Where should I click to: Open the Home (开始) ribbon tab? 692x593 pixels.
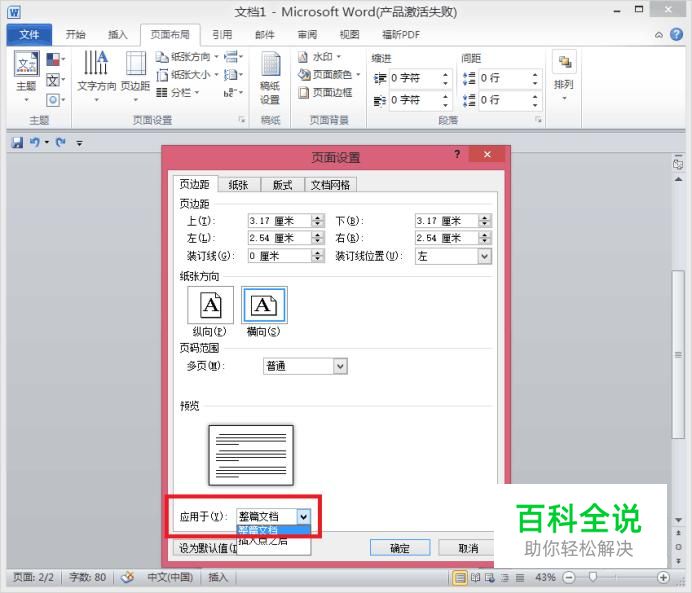click(x=75, y=34)
